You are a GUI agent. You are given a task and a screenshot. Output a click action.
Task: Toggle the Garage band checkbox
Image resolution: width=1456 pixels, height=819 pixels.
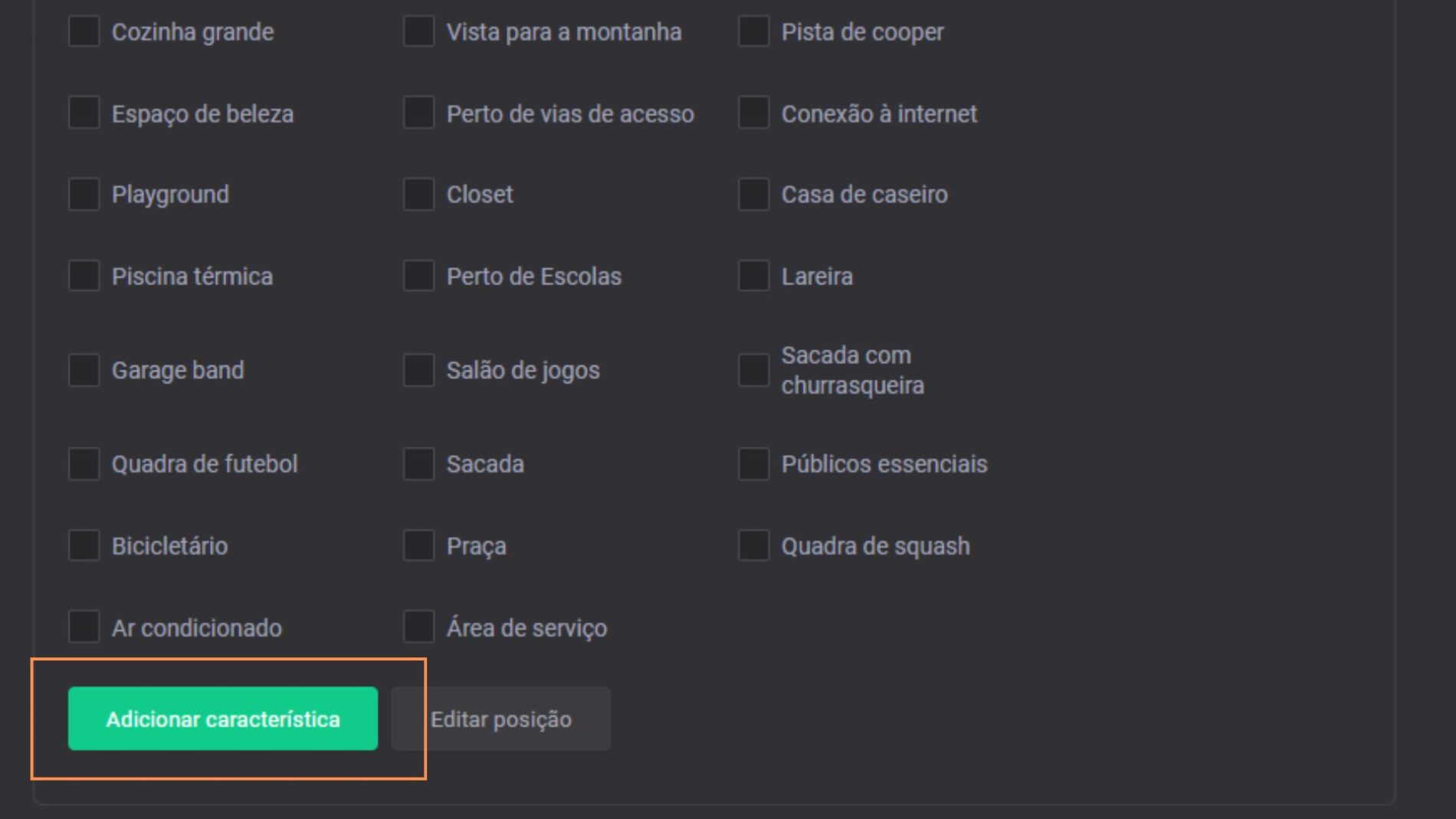click(x=84, y=370)
